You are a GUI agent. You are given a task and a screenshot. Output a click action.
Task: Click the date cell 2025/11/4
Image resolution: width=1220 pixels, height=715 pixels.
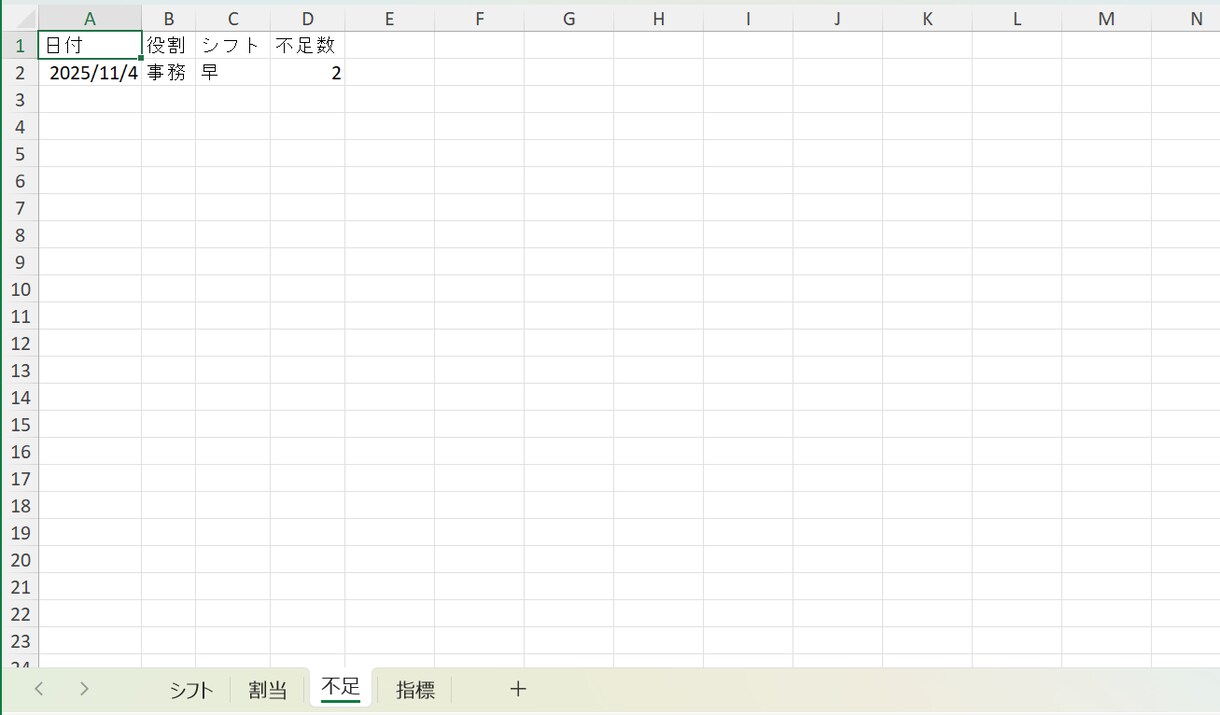pos(90,72)
